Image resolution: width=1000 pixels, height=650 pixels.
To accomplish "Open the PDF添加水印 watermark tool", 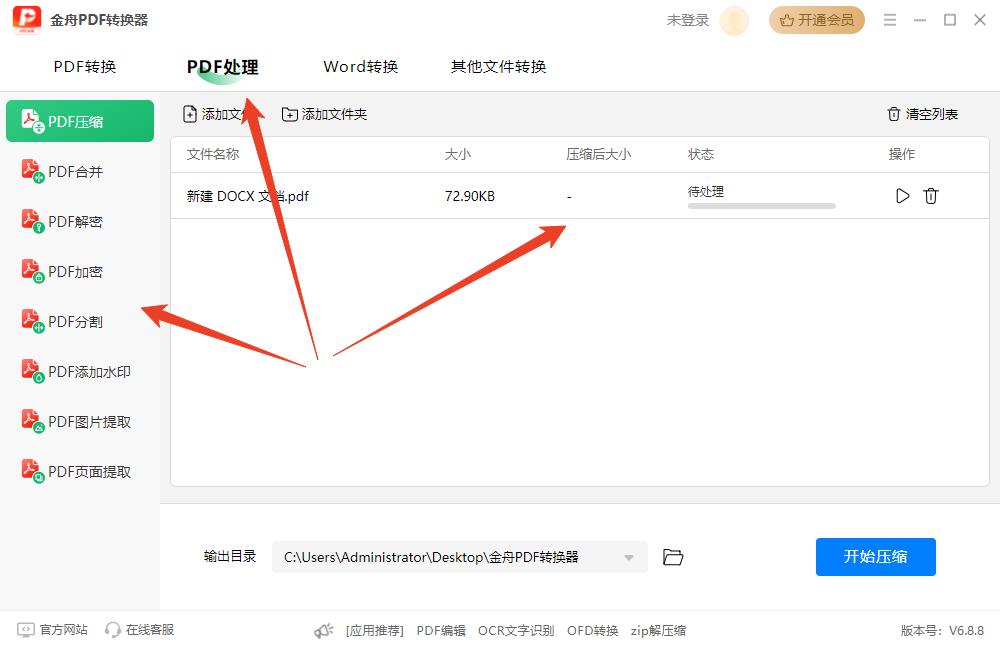I will (x=89, y=372).
